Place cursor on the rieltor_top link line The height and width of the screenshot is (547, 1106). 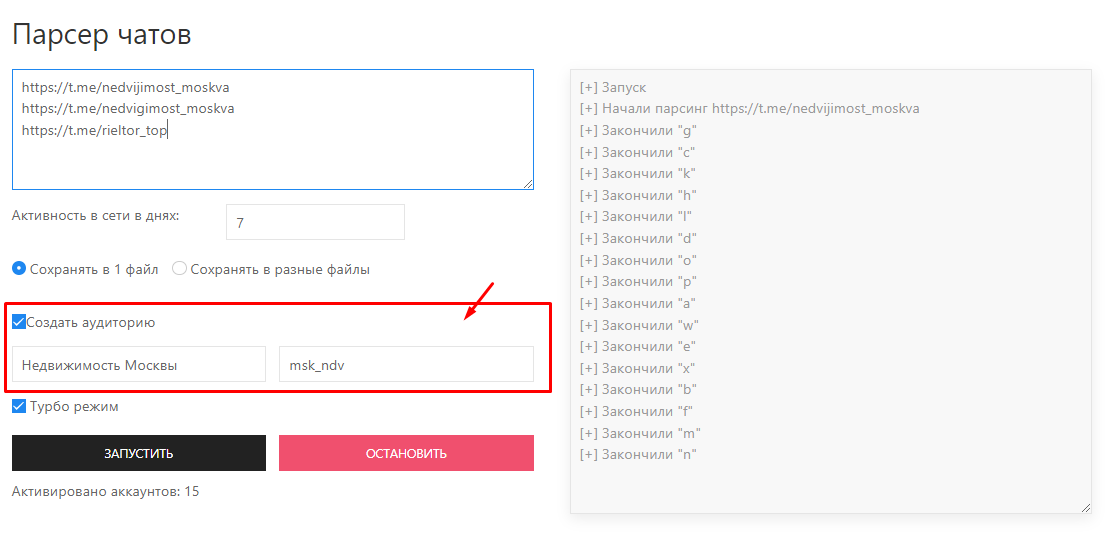(x=94, y=130)
